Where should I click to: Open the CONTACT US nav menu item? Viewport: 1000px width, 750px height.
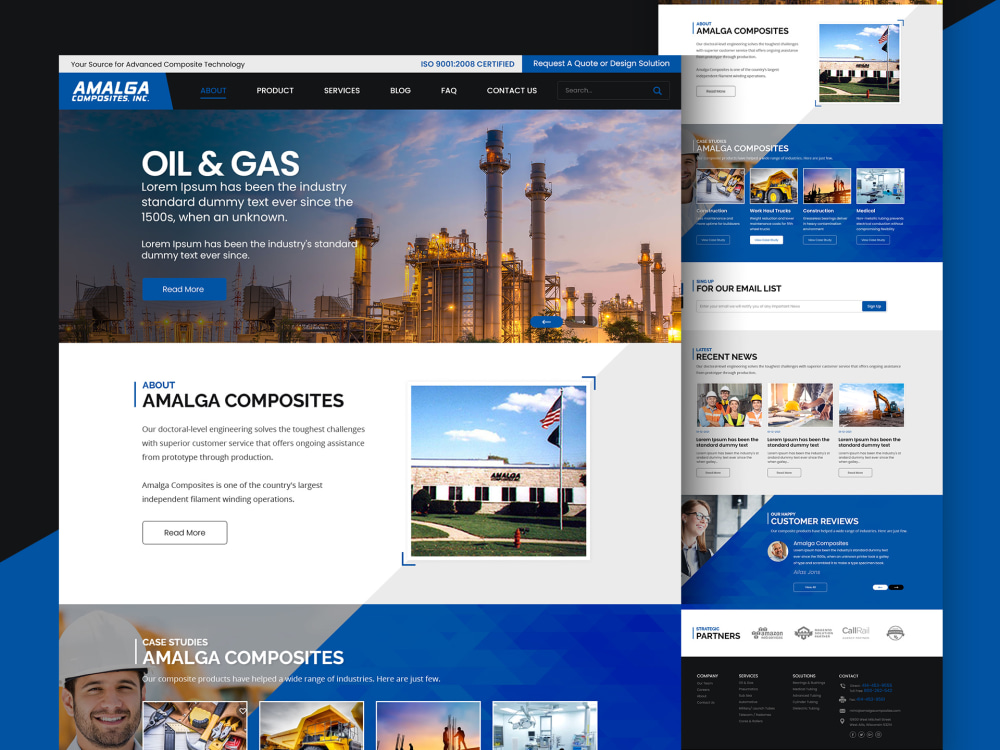point(512,91)
